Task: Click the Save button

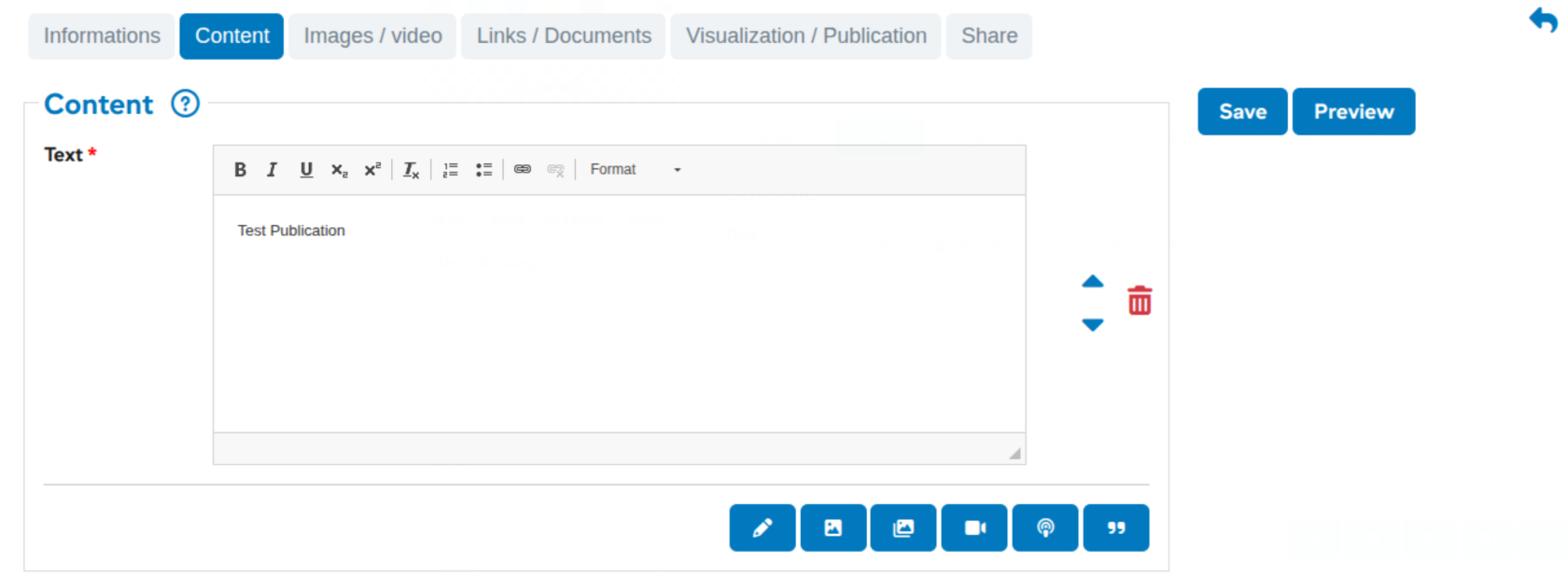Action: tap(1242, 112)
